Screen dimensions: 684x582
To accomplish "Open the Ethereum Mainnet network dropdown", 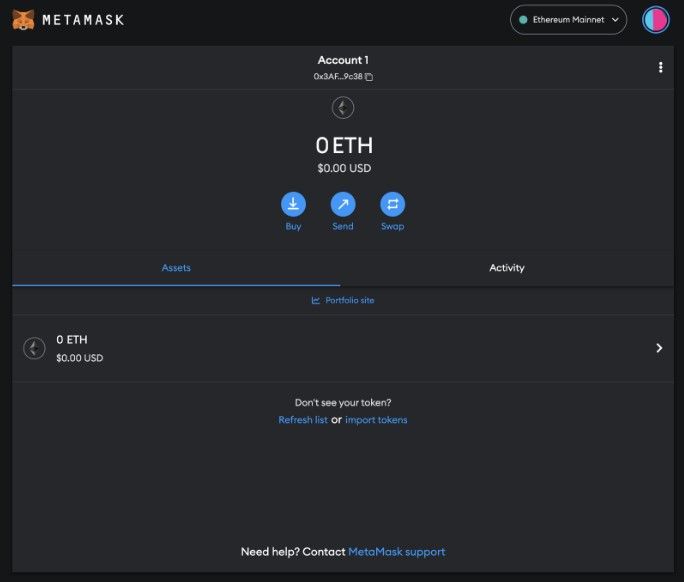I will coord(568,20).
